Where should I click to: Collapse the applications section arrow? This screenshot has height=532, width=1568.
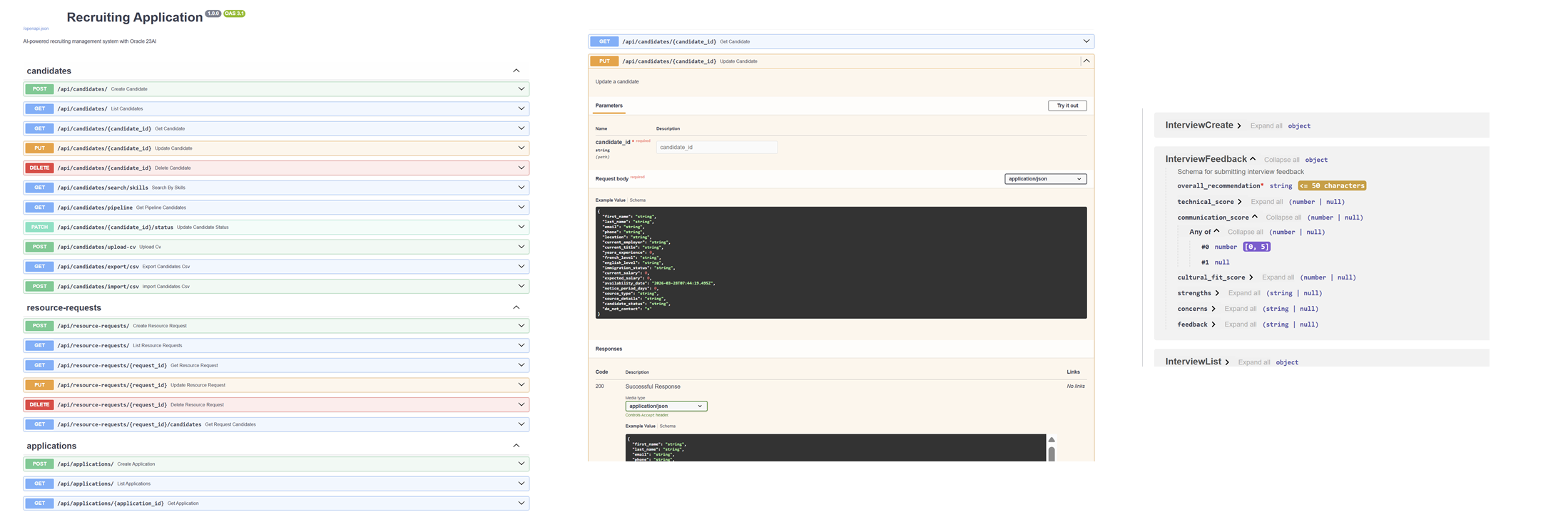click(516, 446)
